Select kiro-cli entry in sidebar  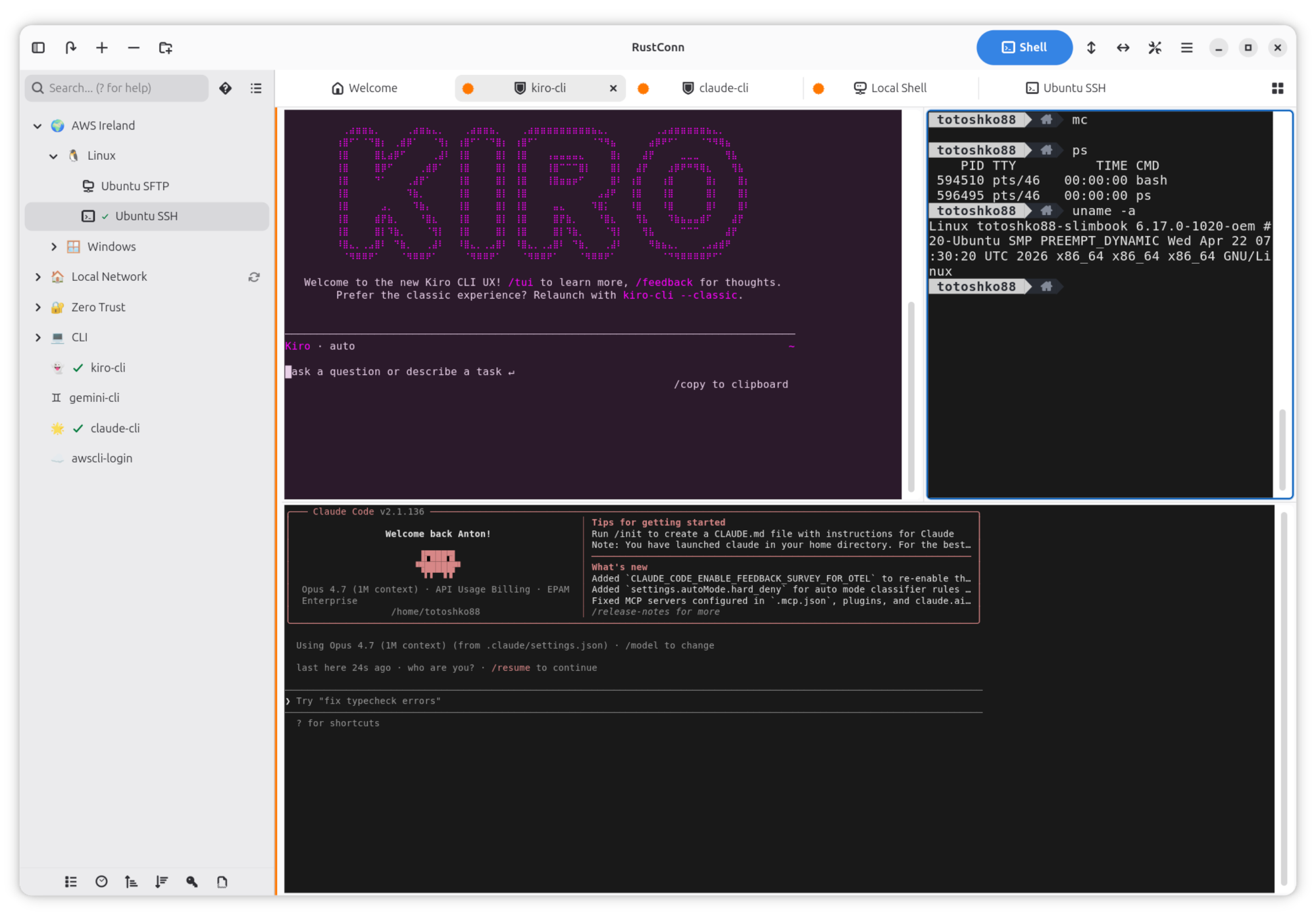pyautogui.click(x=147, y=368)
